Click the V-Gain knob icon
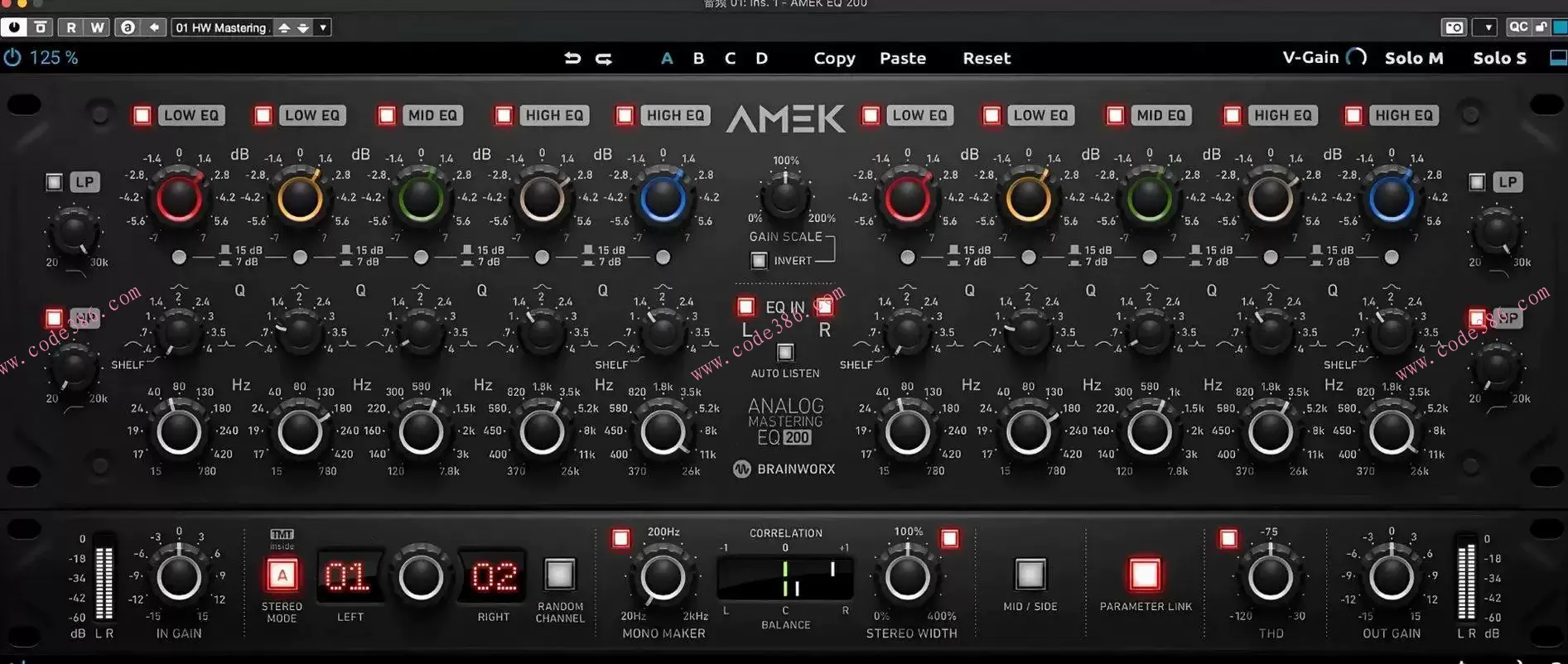Image resolution: width=1568 pixels, height=664 pixels. (x=1357, y=57)
